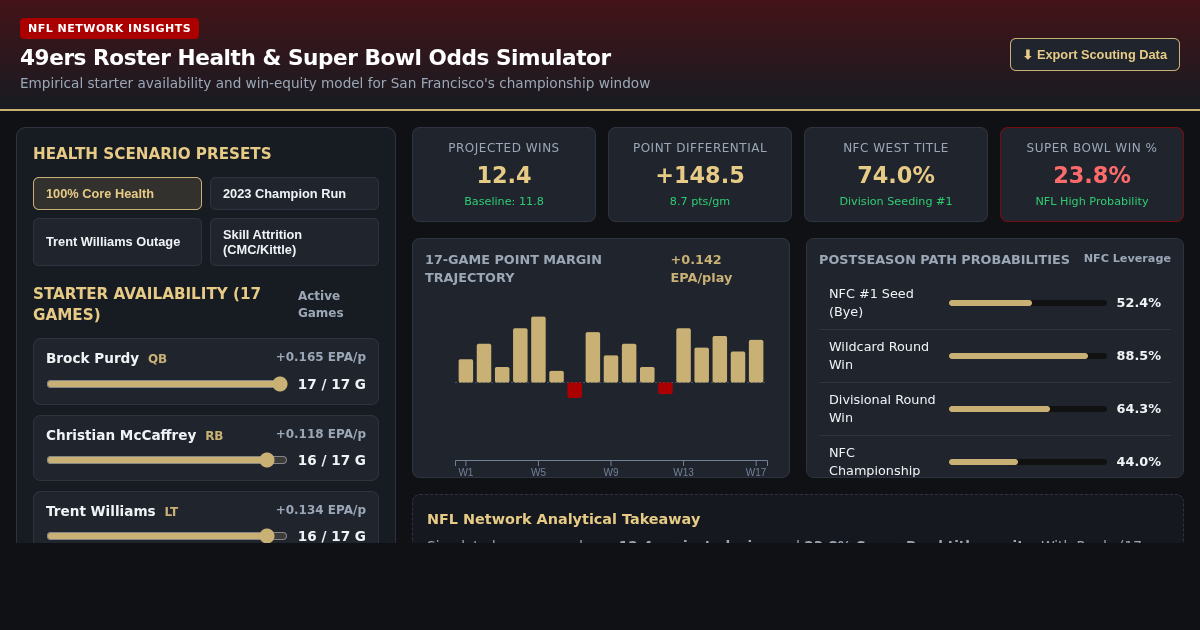1200x630 pixels.
Task: Choose the Trent Williams Outage scenario
Action: click(117, 242)
